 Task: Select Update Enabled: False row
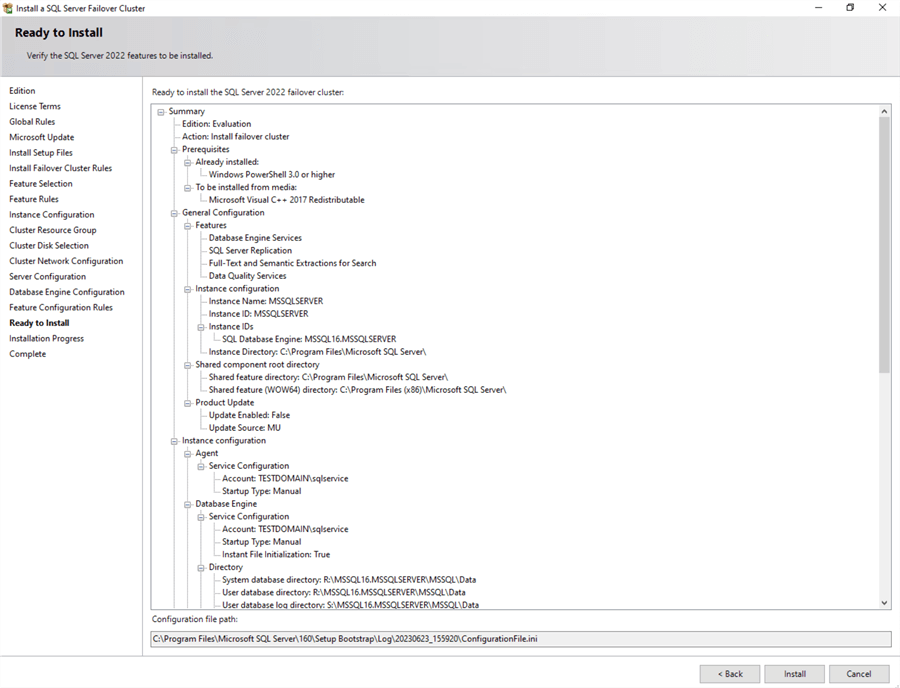249,415
